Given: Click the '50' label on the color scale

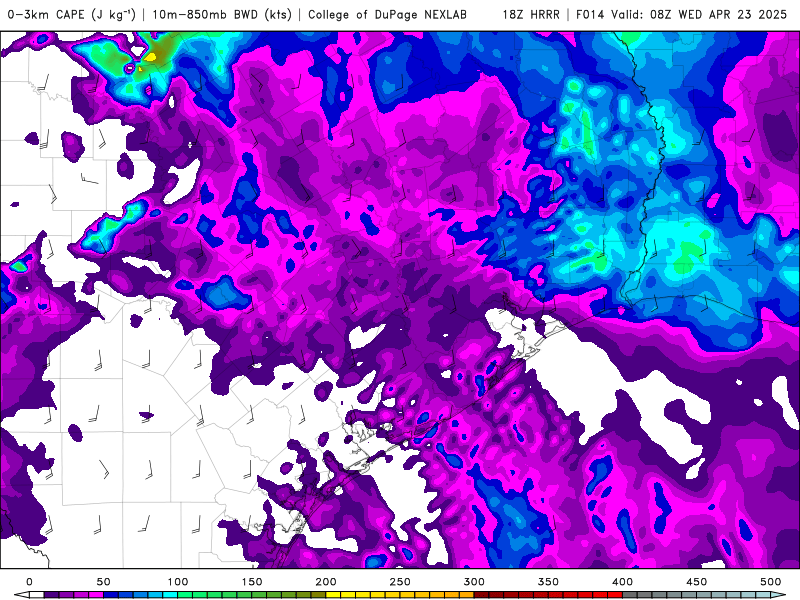Looking at the screenshot, I should click(x=103, y=582).
